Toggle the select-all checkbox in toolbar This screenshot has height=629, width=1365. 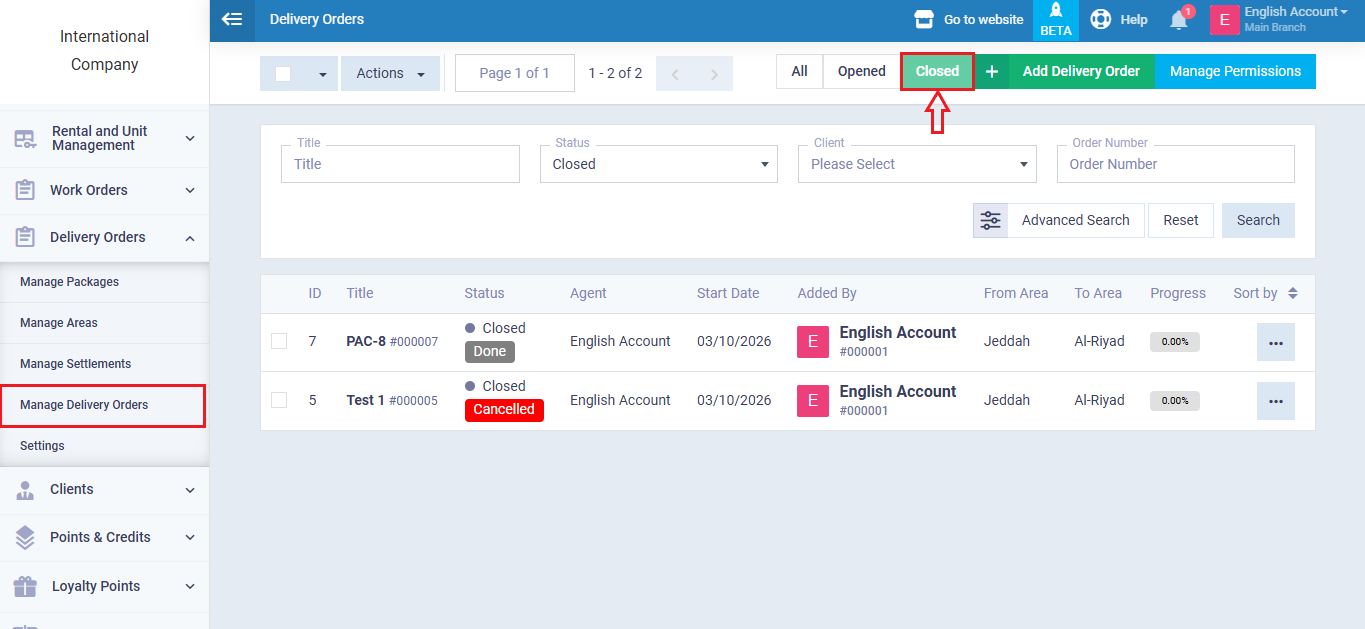point(283,74)
